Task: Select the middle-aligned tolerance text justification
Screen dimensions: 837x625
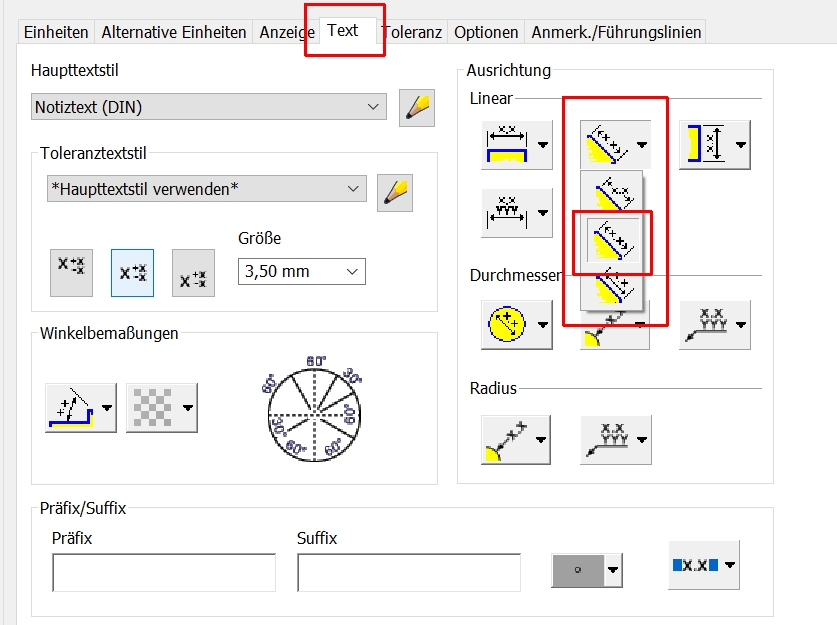Action: click(x=131, y=273)
